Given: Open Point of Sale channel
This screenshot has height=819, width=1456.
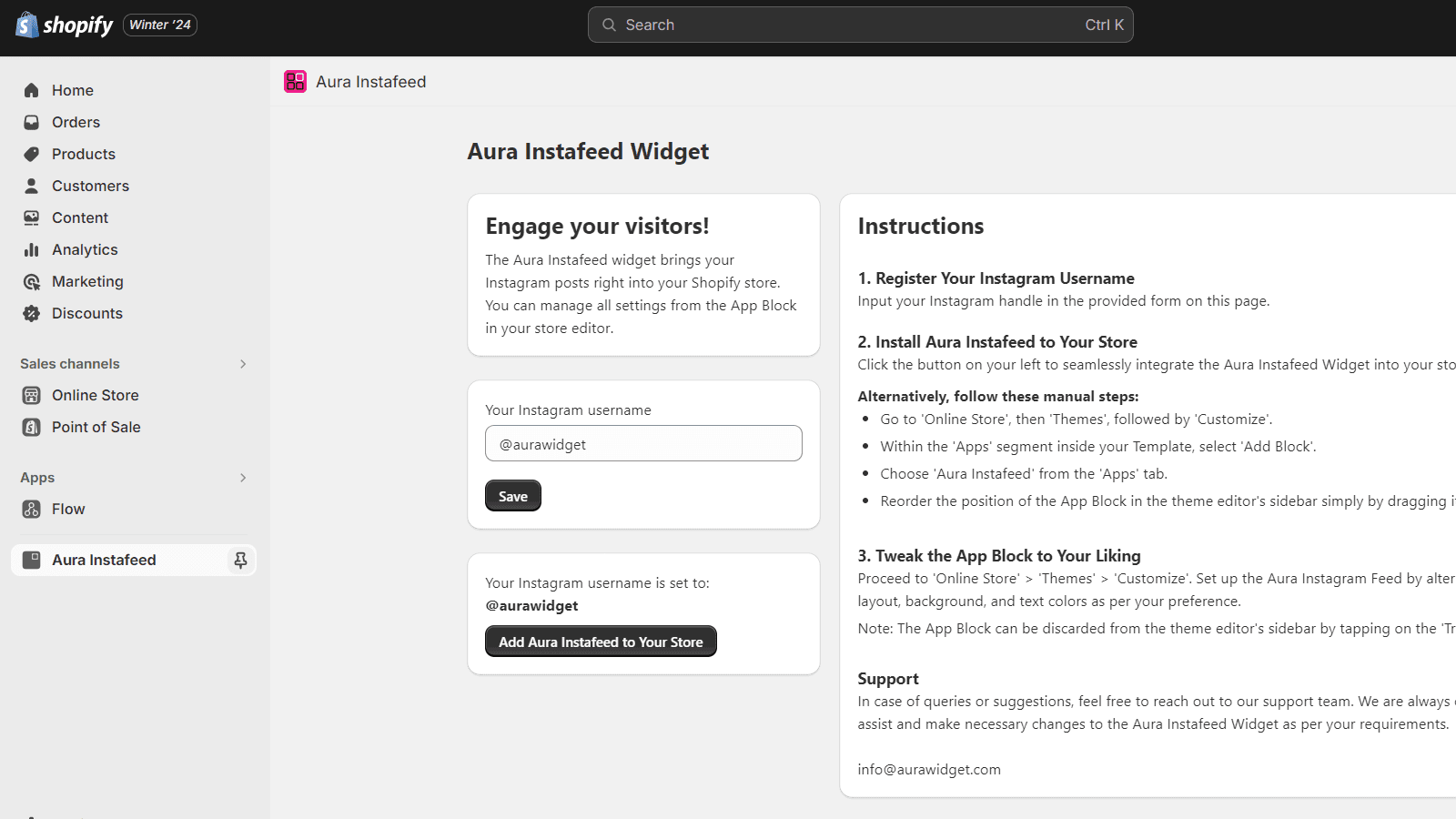Looking at the screenshot, I should coord(96,427).
